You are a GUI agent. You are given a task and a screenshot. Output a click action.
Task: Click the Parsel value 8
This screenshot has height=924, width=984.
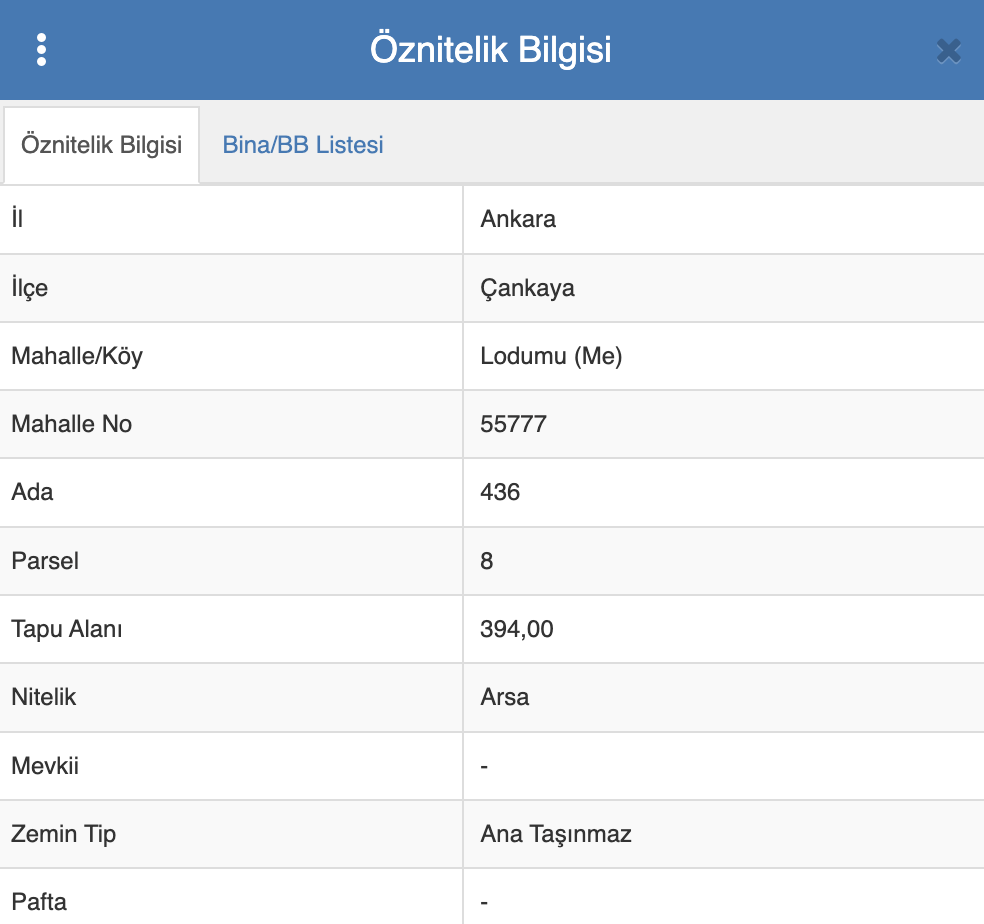487,561
